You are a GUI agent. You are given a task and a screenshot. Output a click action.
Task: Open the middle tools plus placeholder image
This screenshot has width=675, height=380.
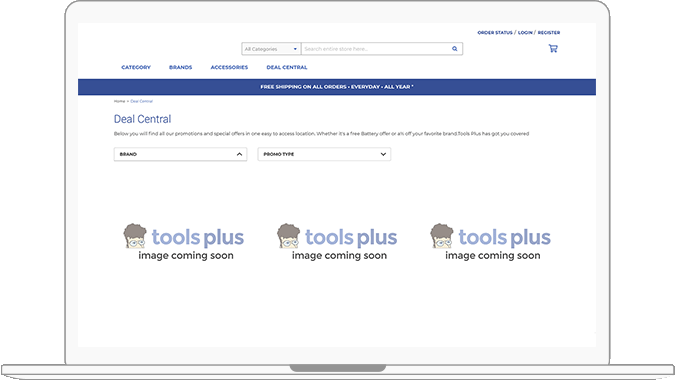pyautogui.click(x=338, y=242)
